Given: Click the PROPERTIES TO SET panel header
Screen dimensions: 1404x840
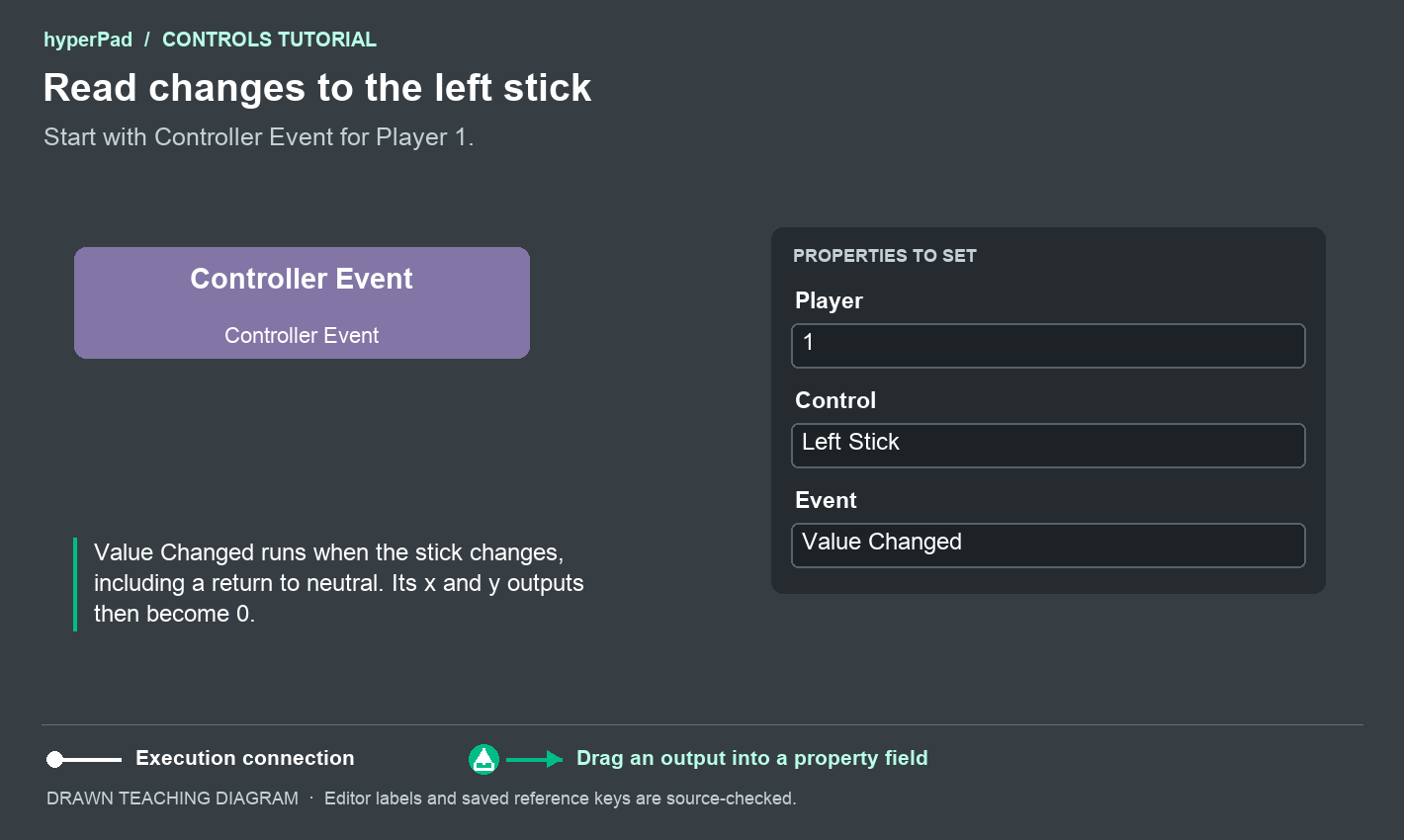Looking at the screenshot, I should click(885, 256).
